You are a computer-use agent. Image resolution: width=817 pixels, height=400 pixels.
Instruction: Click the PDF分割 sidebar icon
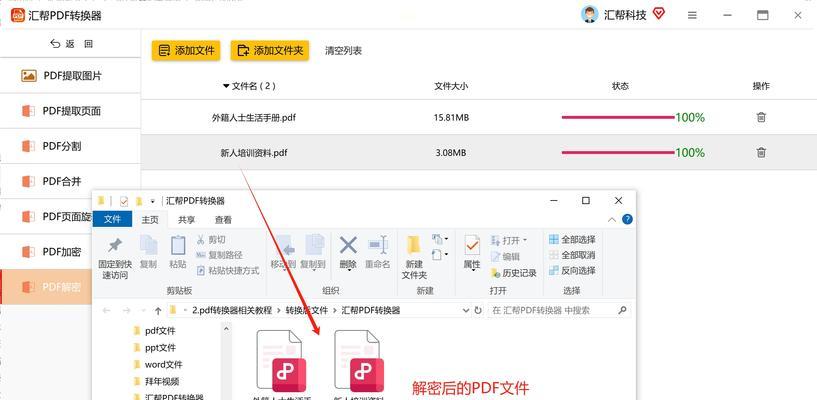coord(28,146)
